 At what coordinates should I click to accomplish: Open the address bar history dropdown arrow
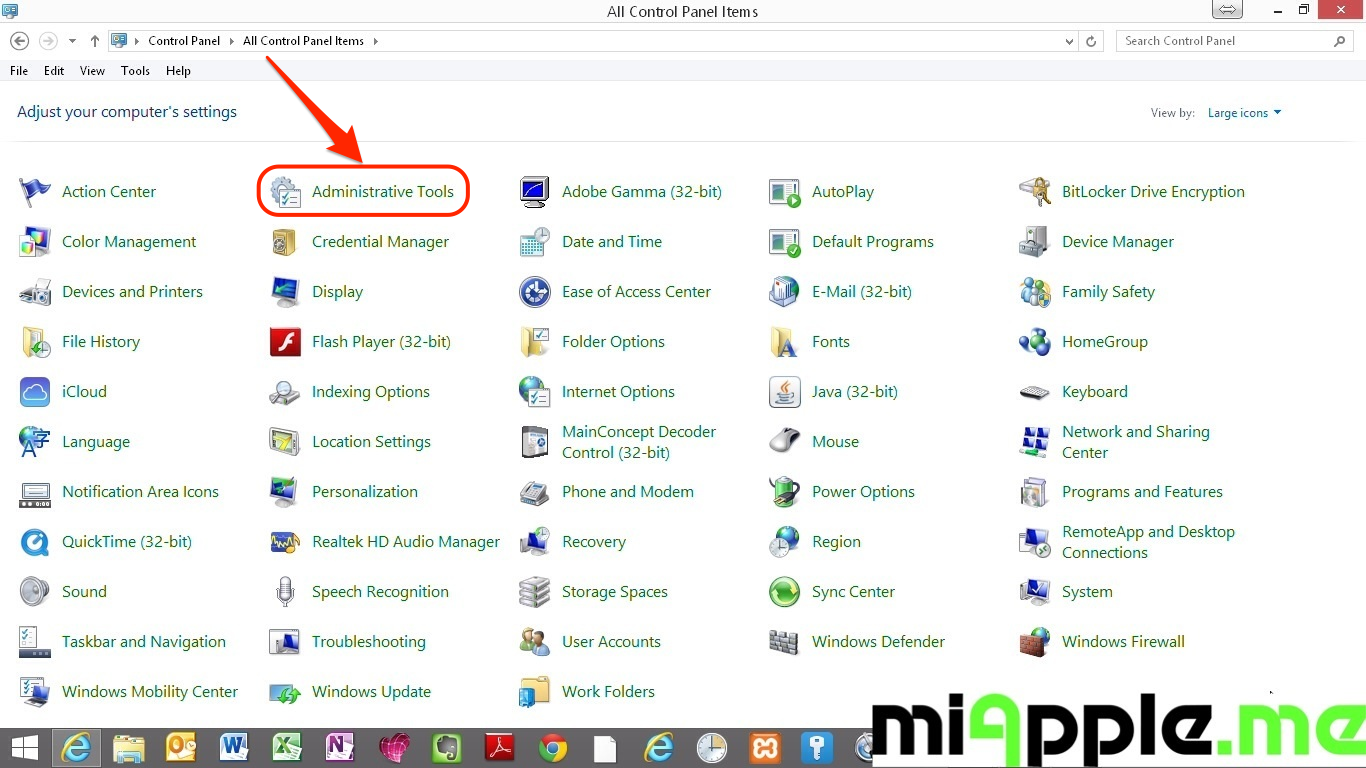click(1070, 41)
